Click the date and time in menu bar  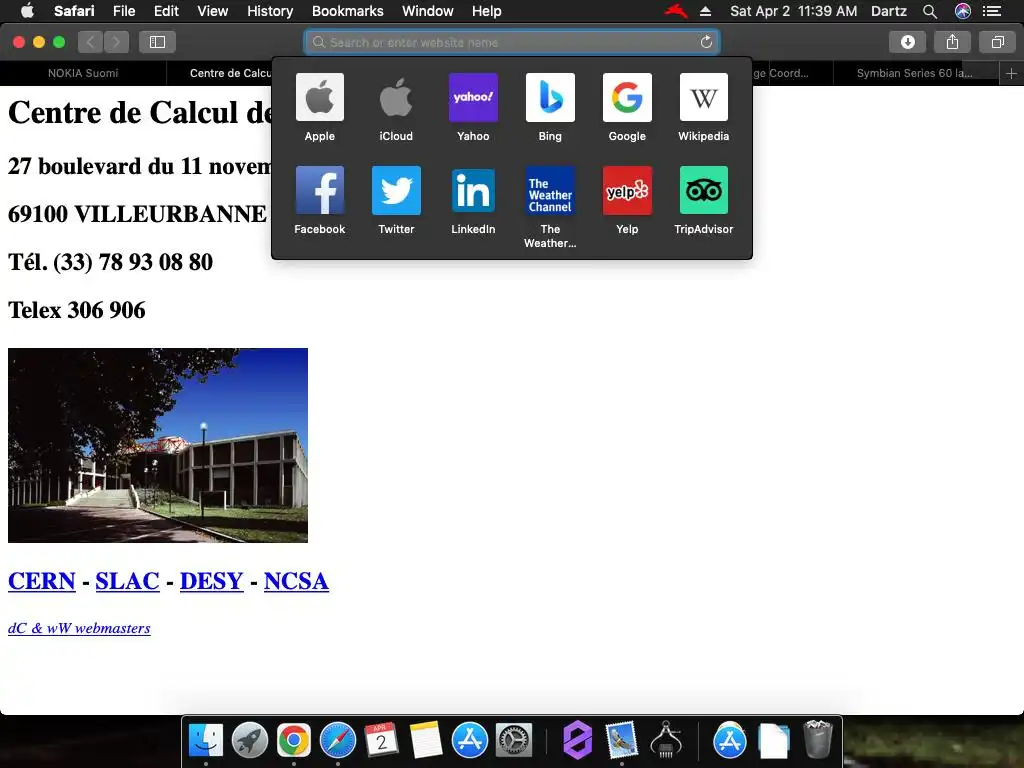pyautogui.click(x=793, y=11)
